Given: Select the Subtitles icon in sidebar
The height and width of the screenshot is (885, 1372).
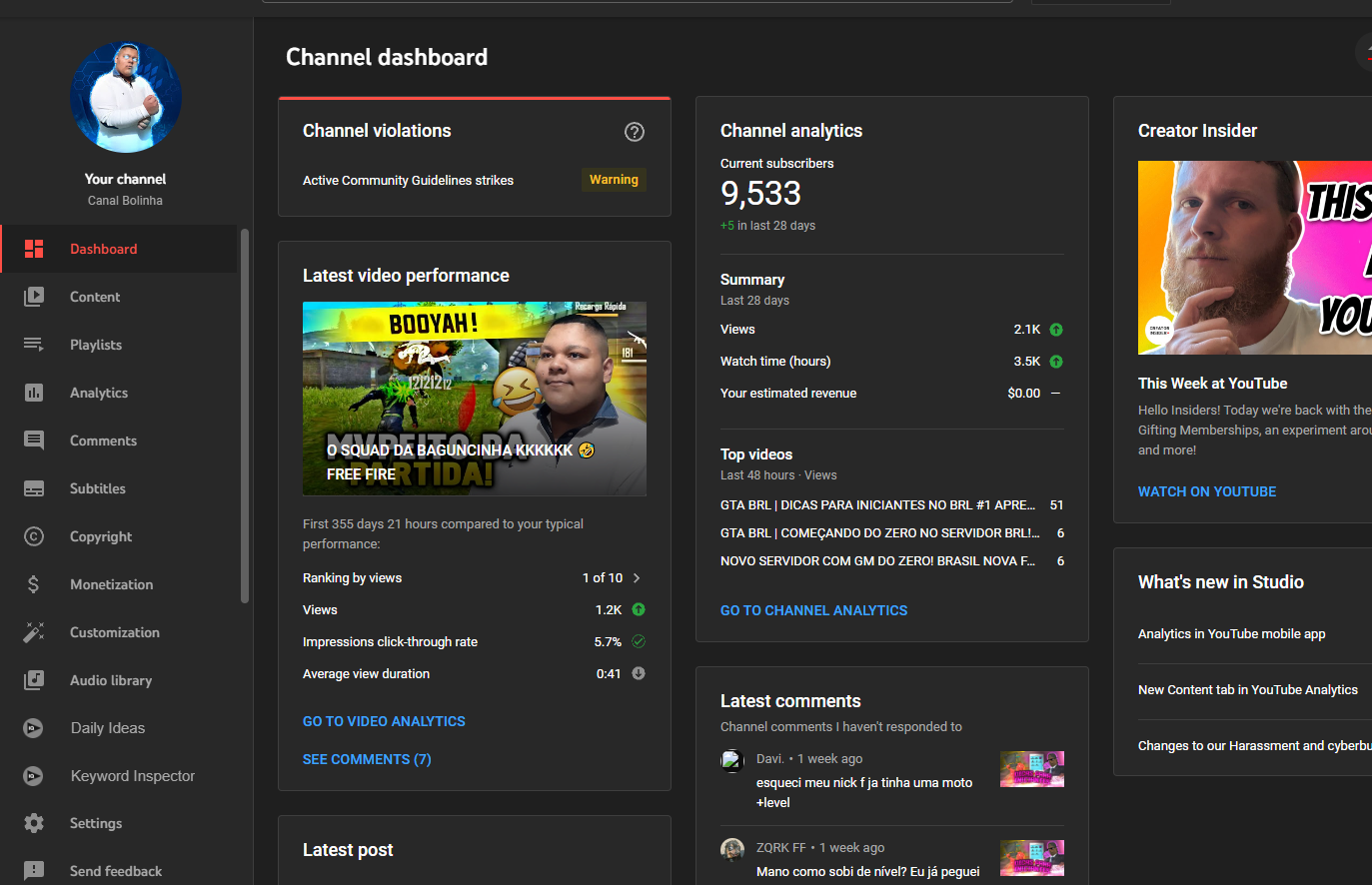Looking at the screenshot, I should pos(34,488).
